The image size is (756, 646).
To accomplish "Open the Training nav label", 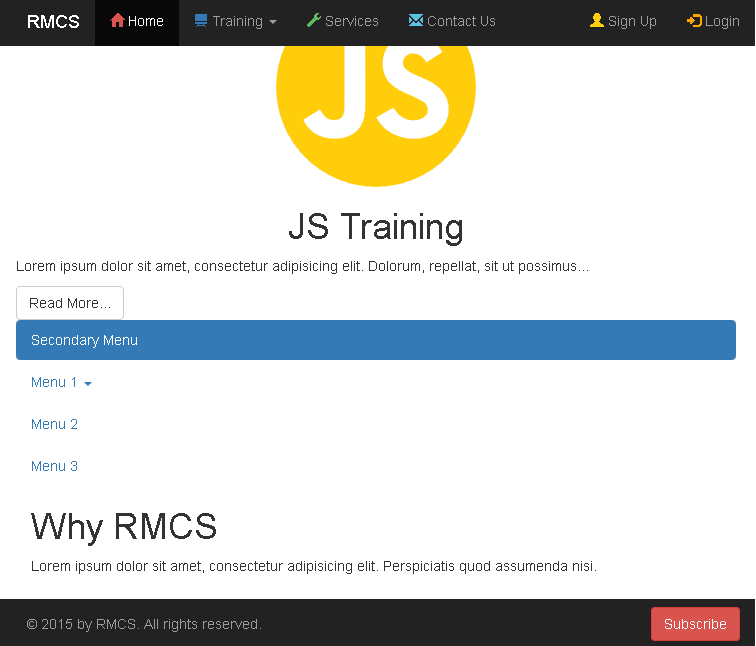I will click(238, 21).
